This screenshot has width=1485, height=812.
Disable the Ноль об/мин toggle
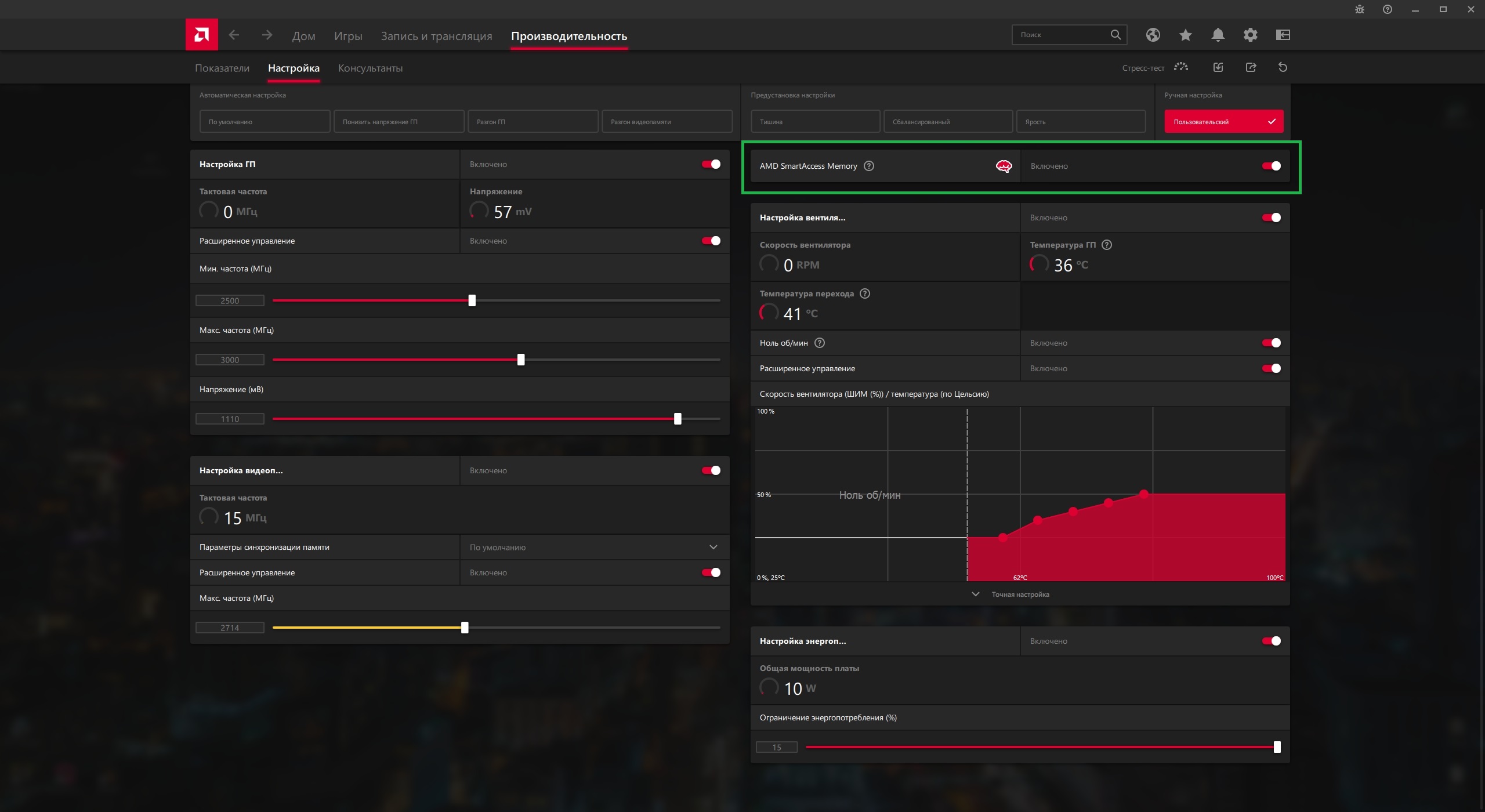tap(1271, 343)
